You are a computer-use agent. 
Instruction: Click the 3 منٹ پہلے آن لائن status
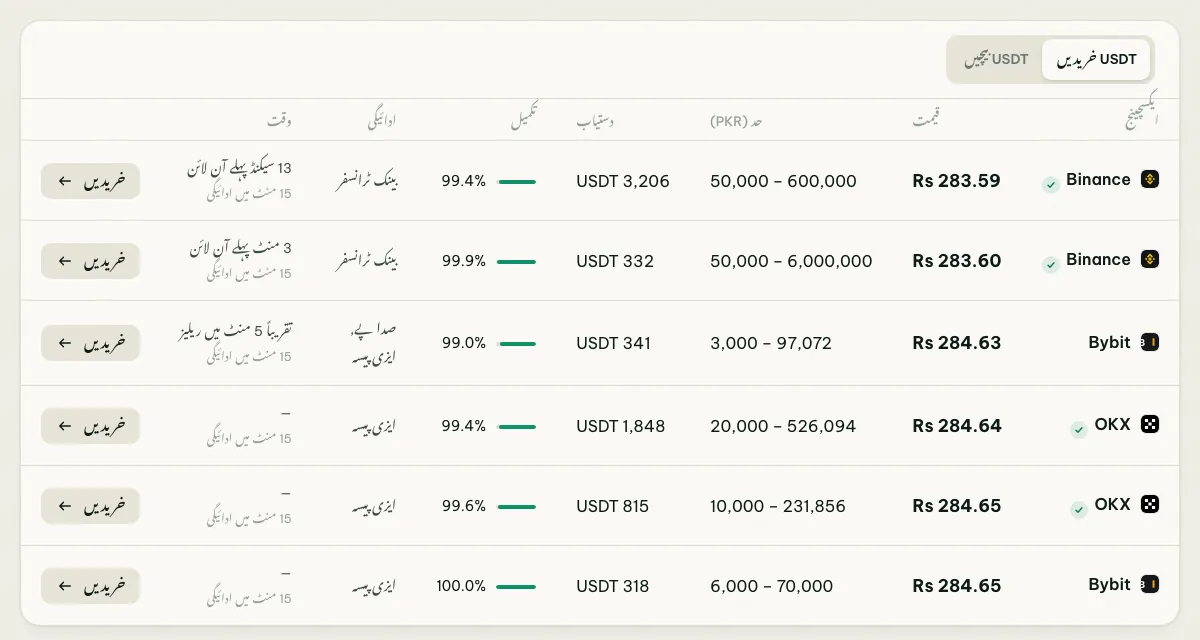pyautogui.click(x=239, y=250)
